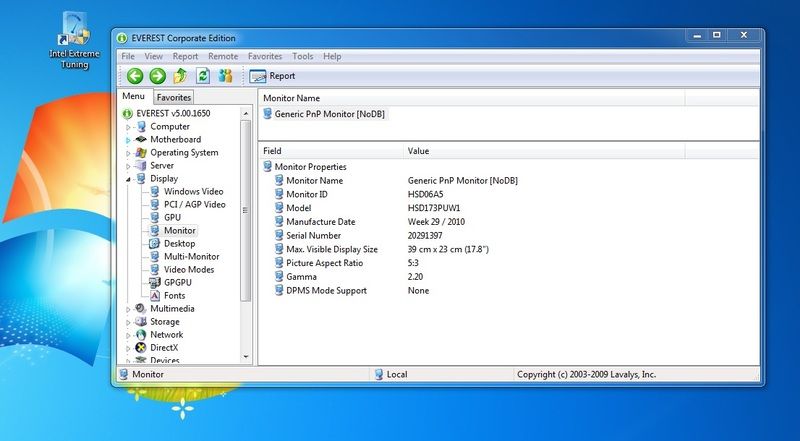Select the EVEREST v5.00.1650 root node
Viewport: 800px width, 441px height.
pyautogui.click(x=173, y=113)
